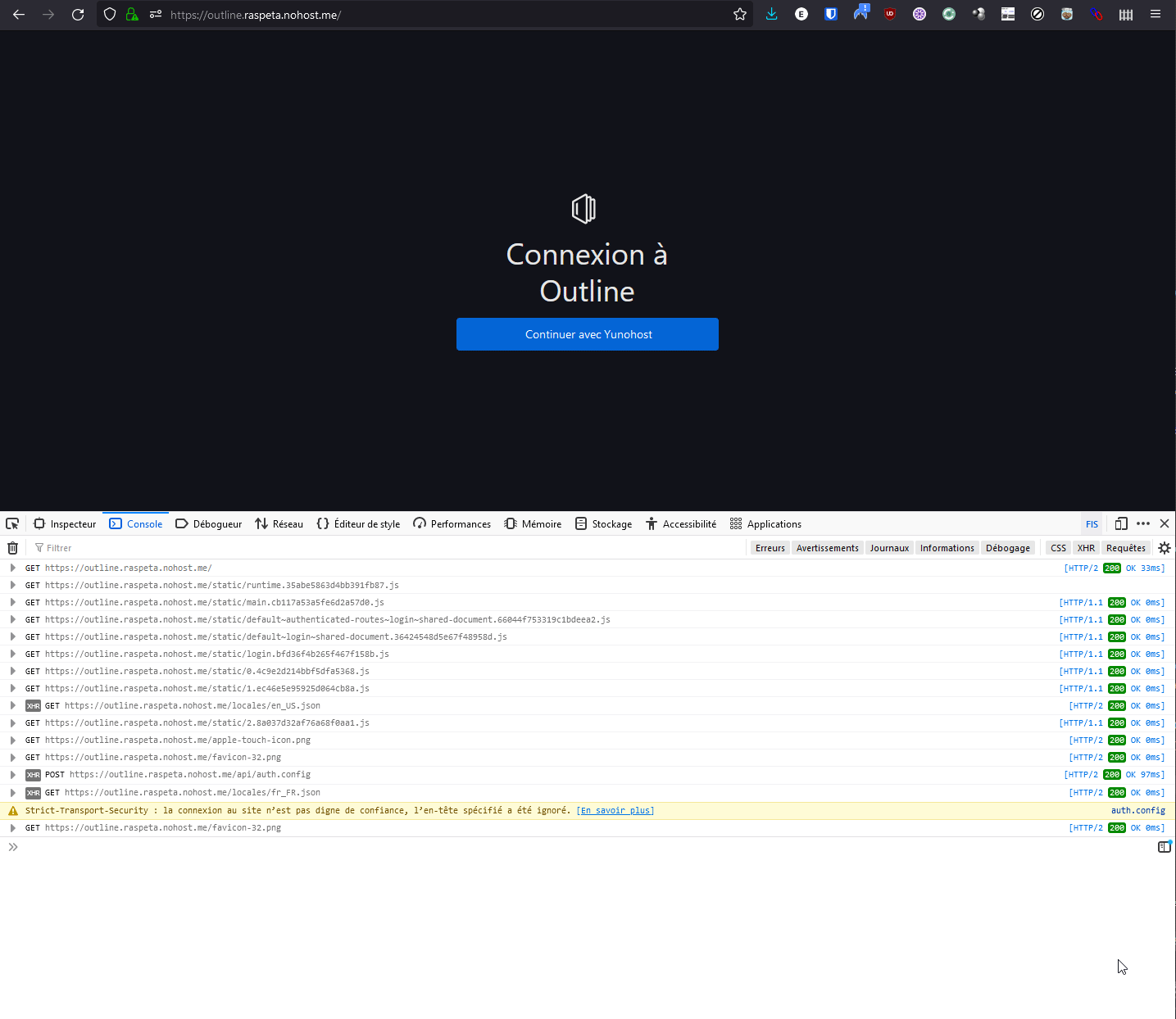The width and height of the screenshot is (1176, 1019).
Task: Open the Éditeur de style tab
Action: pyautogui.click(x=358, y=523)
